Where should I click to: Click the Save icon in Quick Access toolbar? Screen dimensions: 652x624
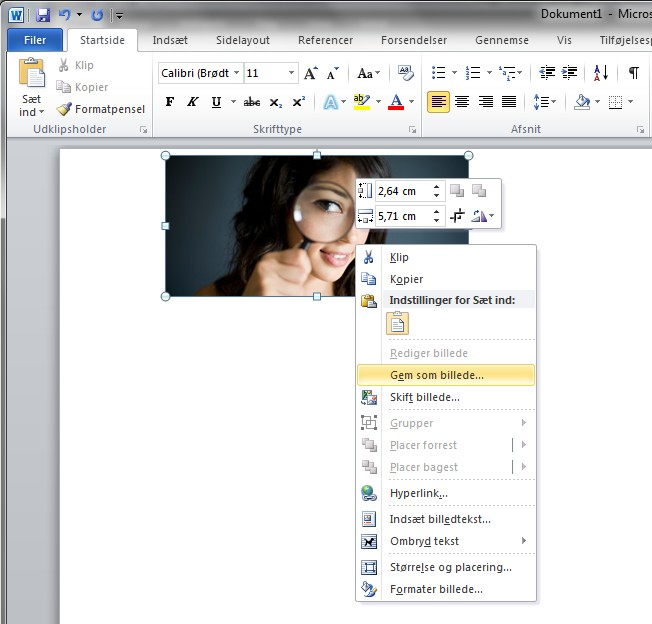(x=43, y=15)
